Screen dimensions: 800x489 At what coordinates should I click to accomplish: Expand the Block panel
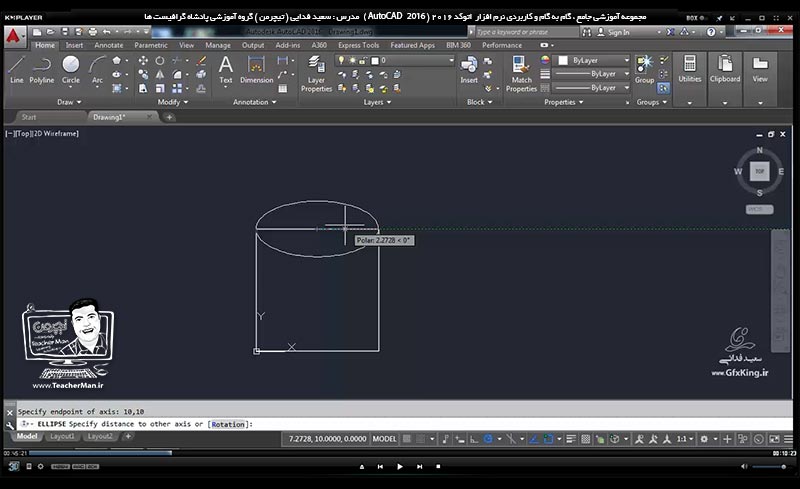point(480,102)
